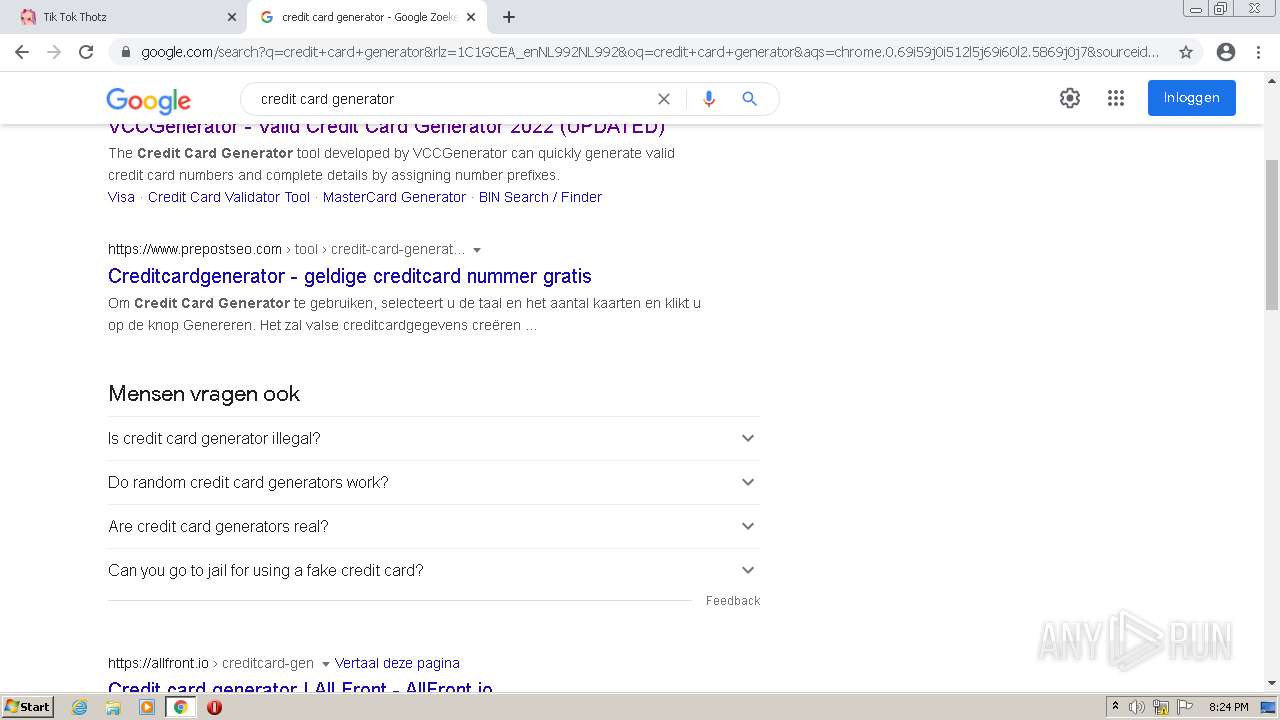Click the Action Center flag tray icon
The width and height of the screenshot is (1280, 720).
click(x=1185, y=707)
